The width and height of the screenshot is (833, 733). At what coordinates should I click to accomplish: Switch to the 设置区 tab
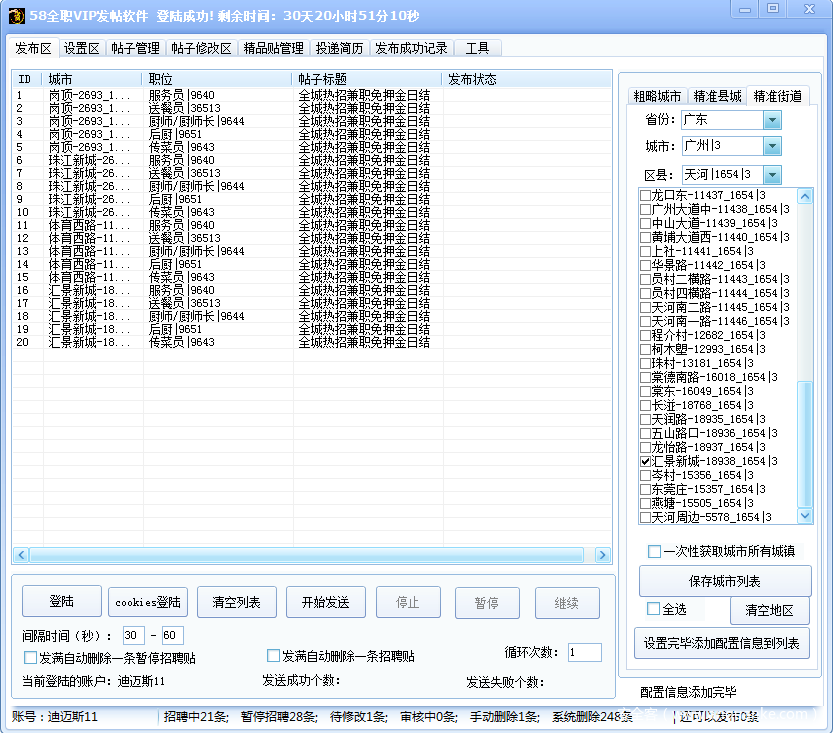81,48
